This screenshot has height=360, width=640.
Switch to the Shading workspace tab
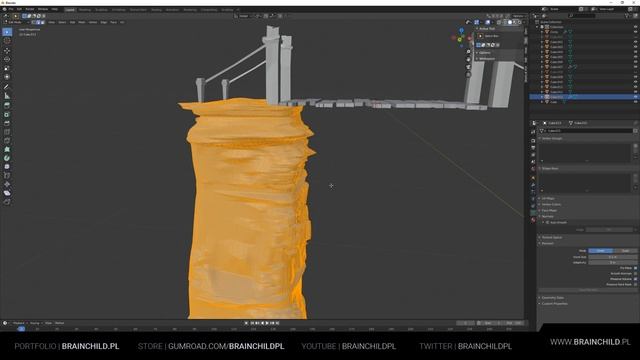(x=156, y=9)
